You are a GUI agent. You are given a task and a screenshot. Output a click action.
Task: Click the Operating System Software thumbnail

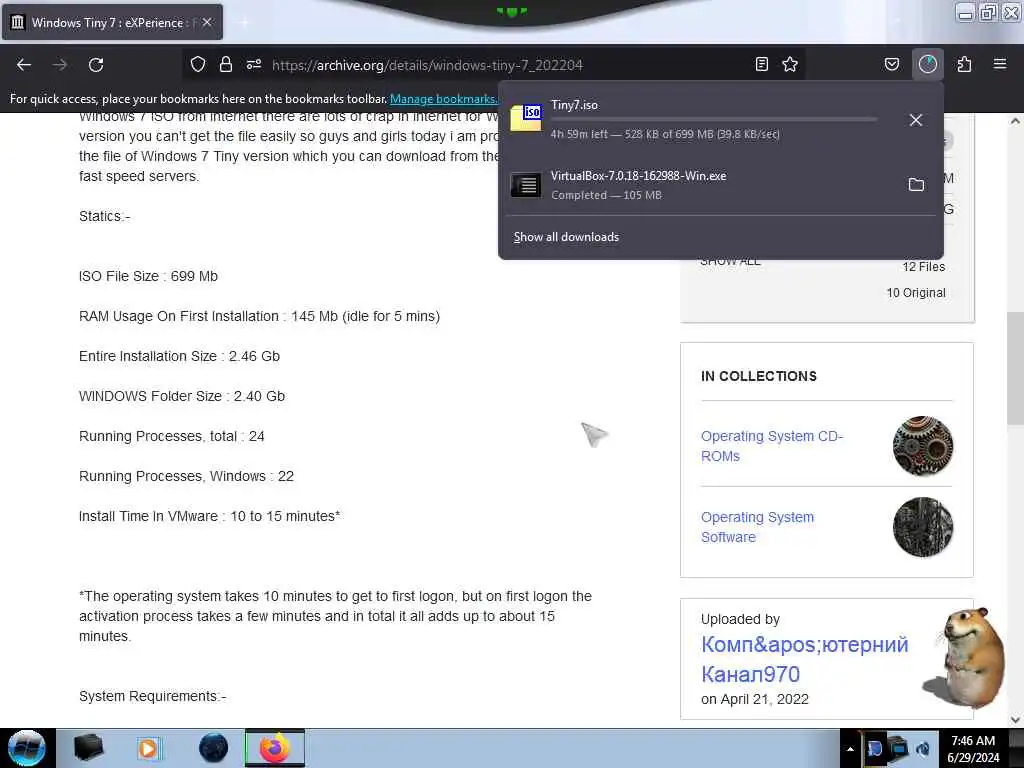pyautogui.click(x=923, y=527)
